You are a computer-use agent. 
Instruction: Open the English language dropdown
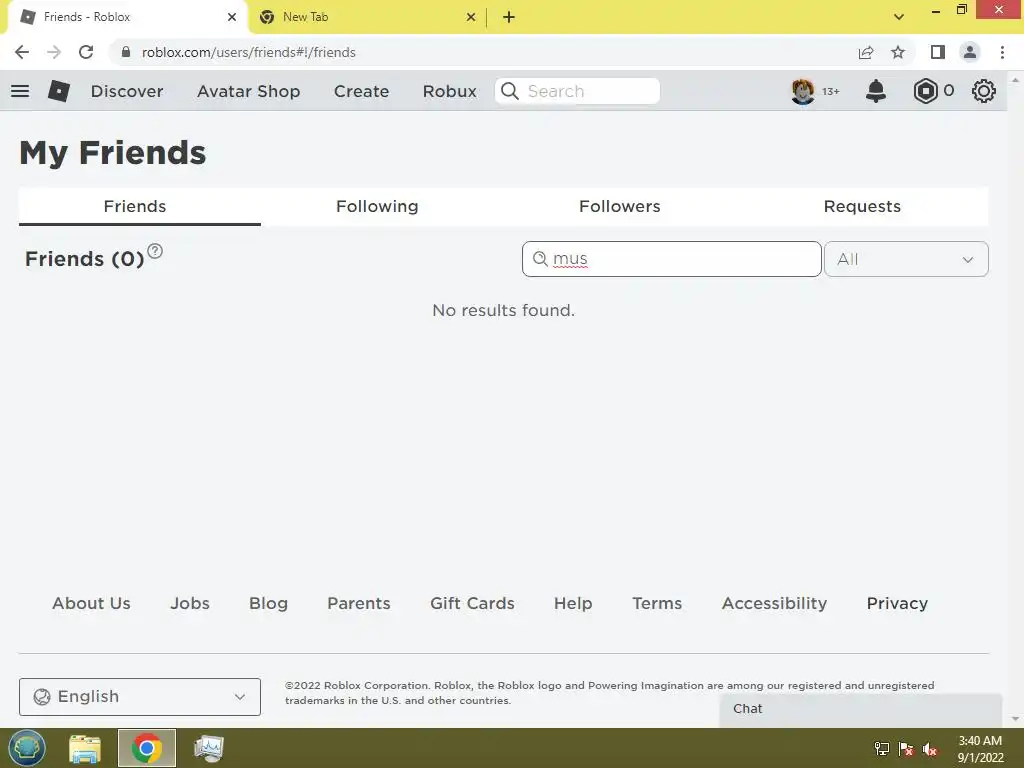point(140,697)
